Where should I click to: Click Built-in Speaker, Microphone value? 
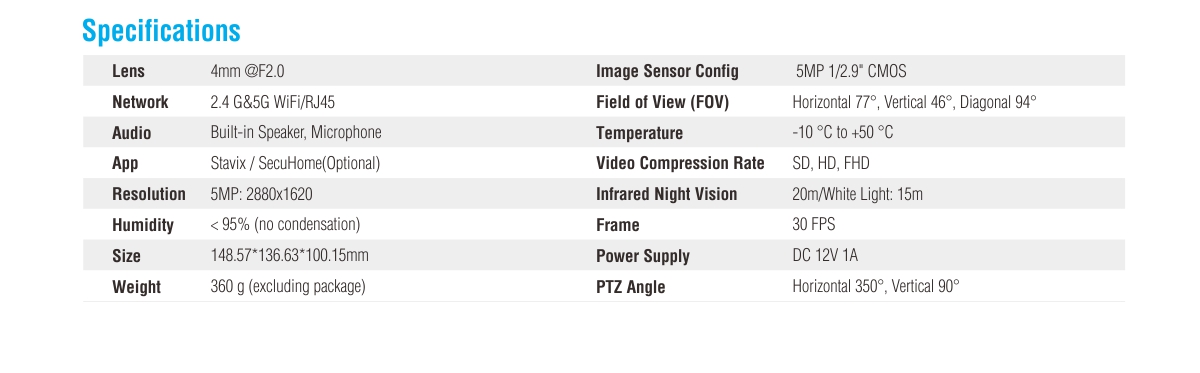[296, 133]
